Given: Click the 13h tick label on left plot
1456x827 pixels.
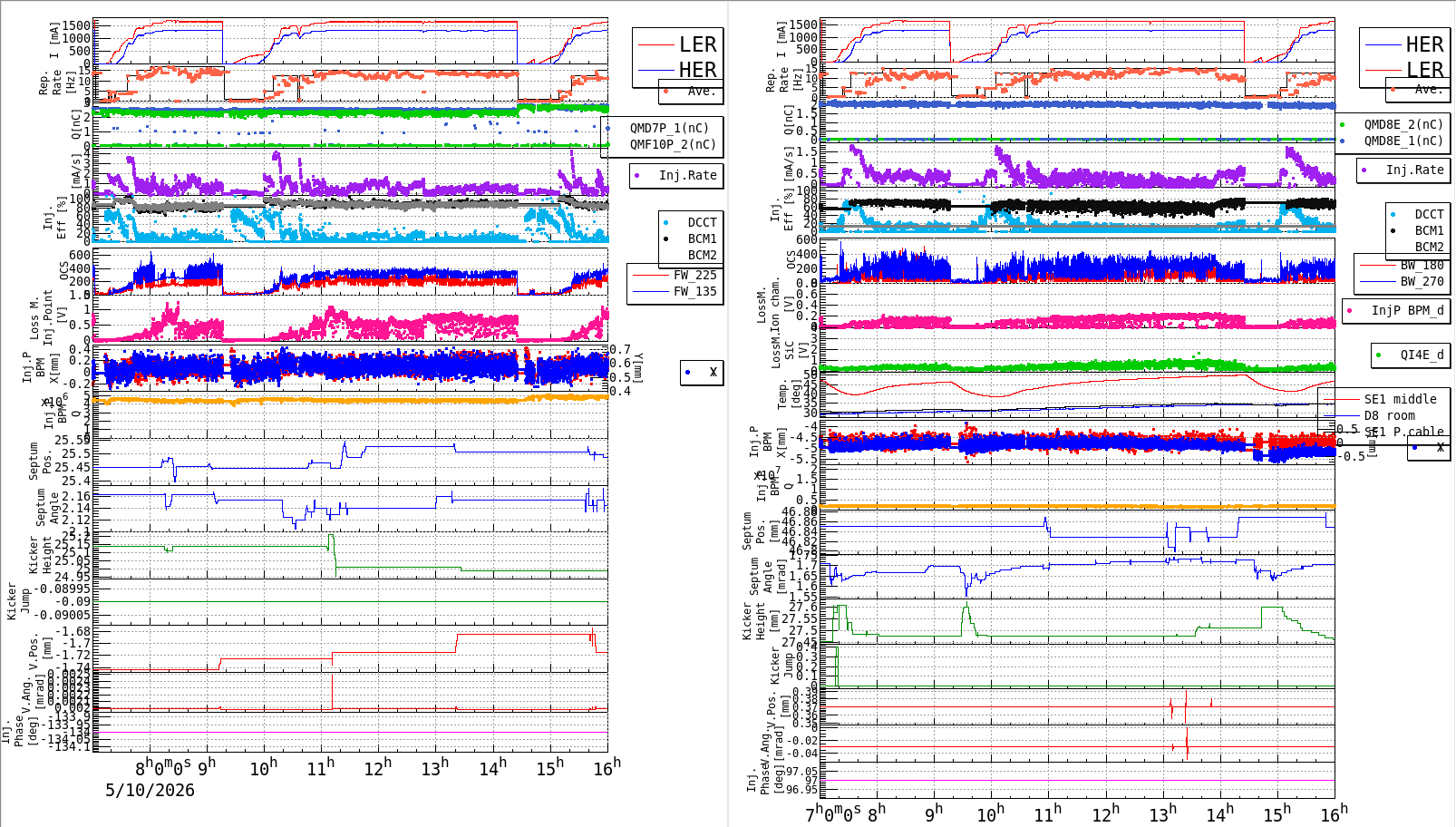Looking at the screenshot, I should tap(435, 768).
